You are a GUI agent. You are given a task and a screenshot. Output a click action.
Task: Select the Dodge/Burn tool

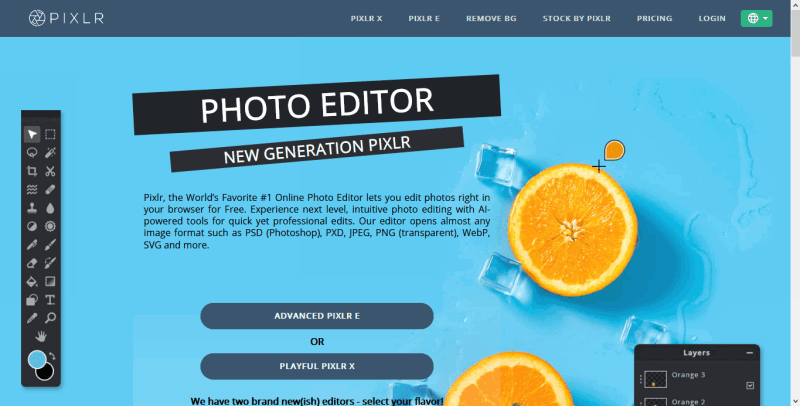(x=32, y=226)
